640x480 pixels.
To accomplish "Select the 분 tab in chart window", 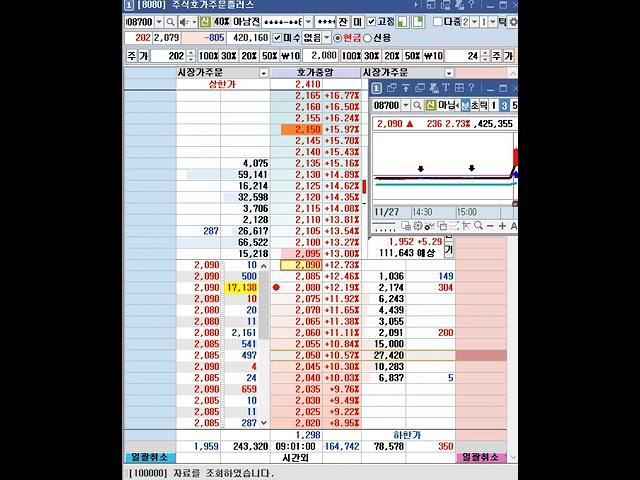I will pyautogui.click(x=465, y=105).
